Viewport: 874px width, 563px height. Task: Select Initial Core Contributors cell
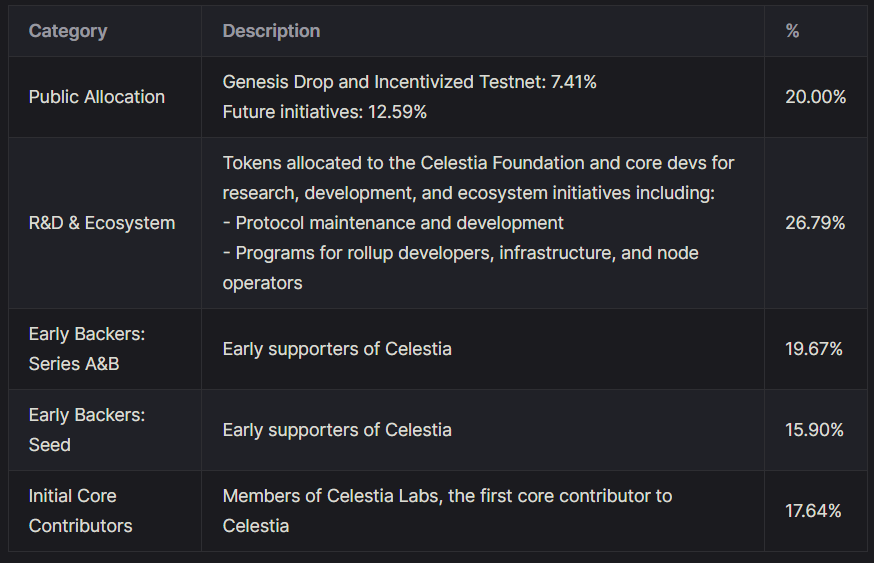pos(80,511)
